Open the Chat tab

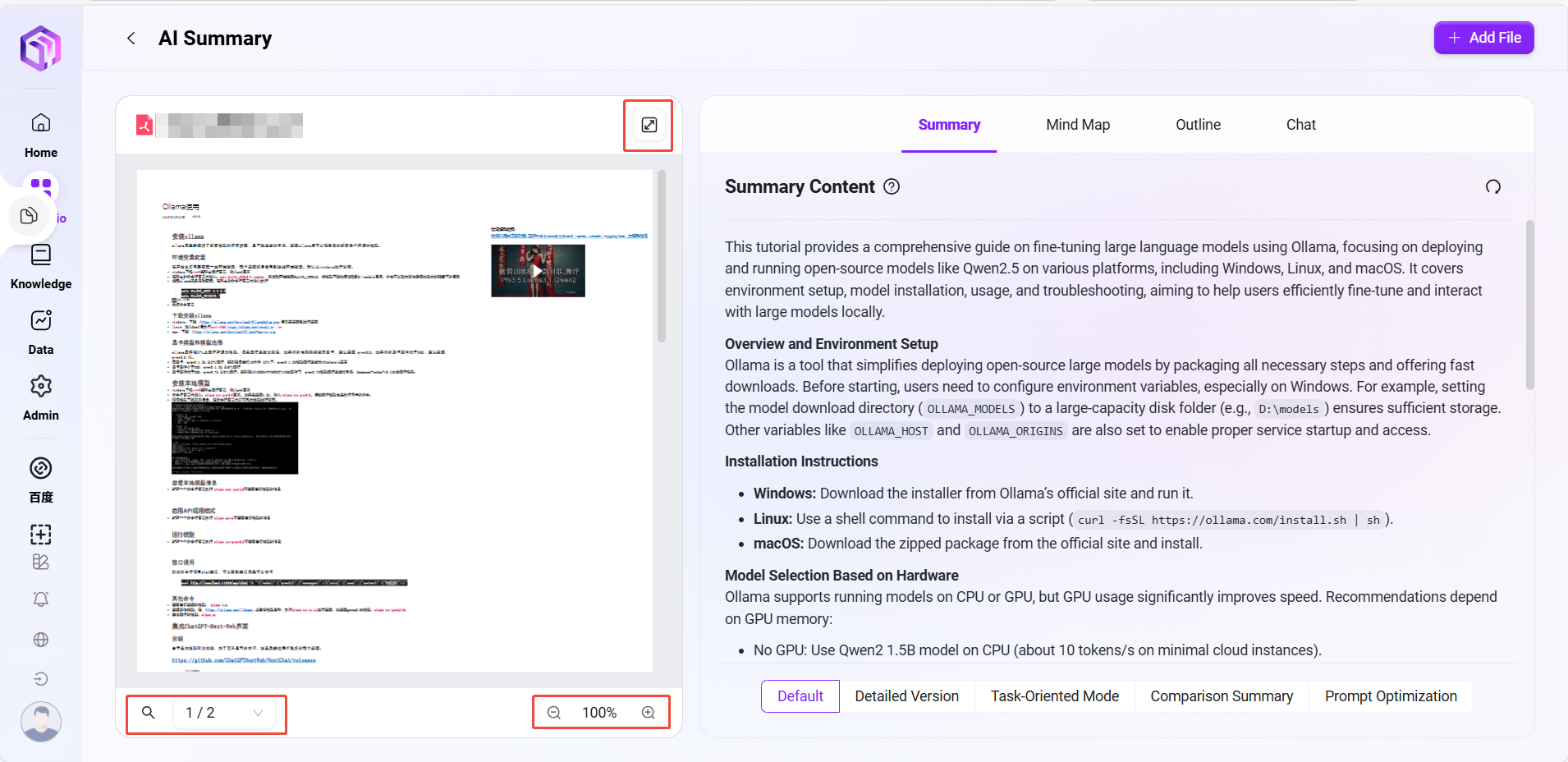click(1300, 125)
